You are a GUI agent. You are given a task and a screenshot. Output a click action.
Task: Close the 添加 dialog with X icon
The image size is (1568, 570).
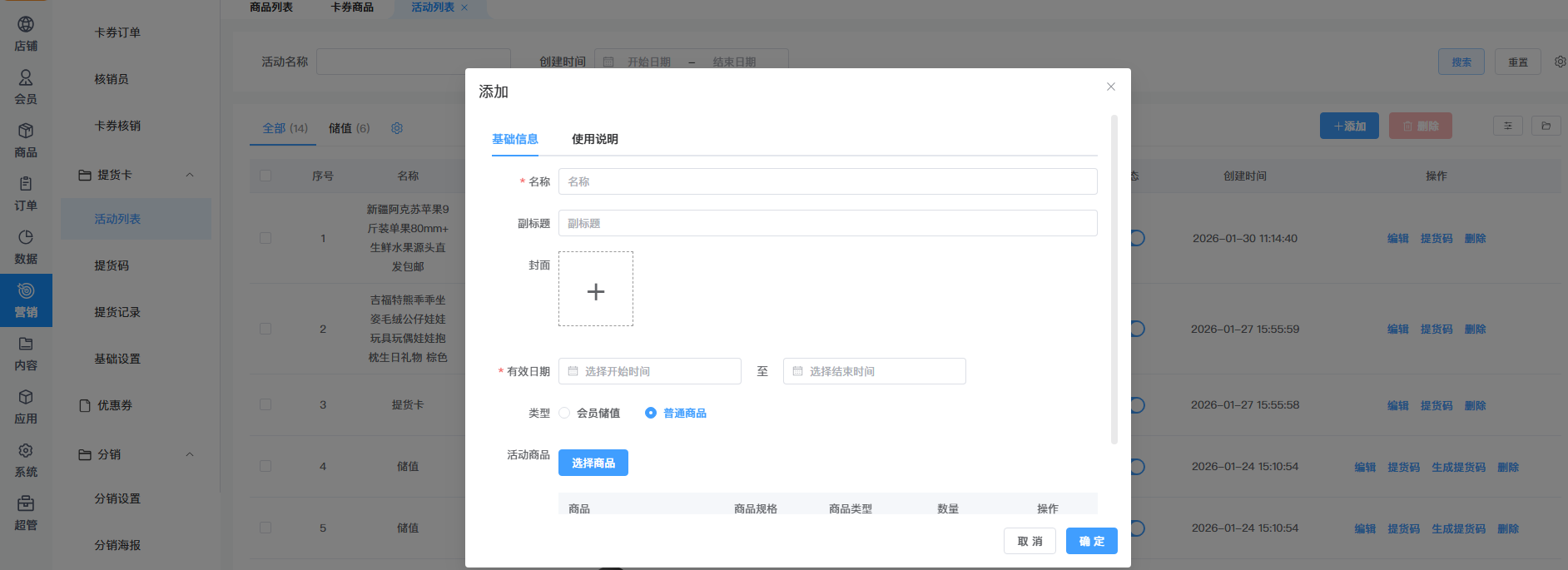[x=1110, y=87]
